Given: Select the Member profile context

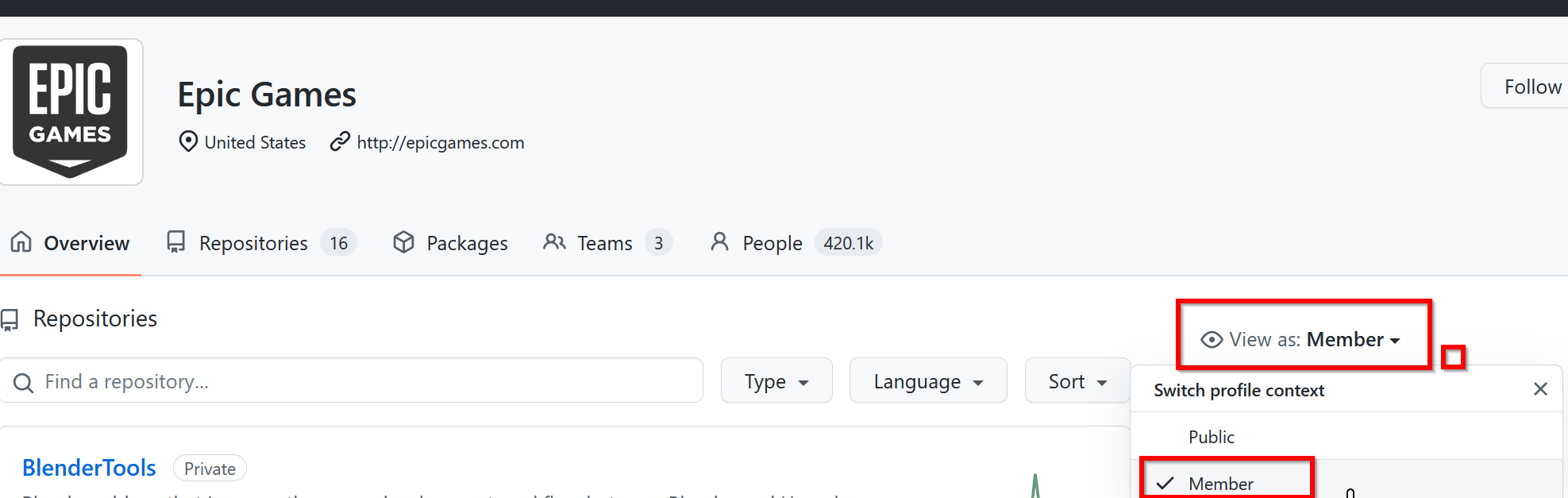Looking at the screenshot, I should coord(1346,479).
